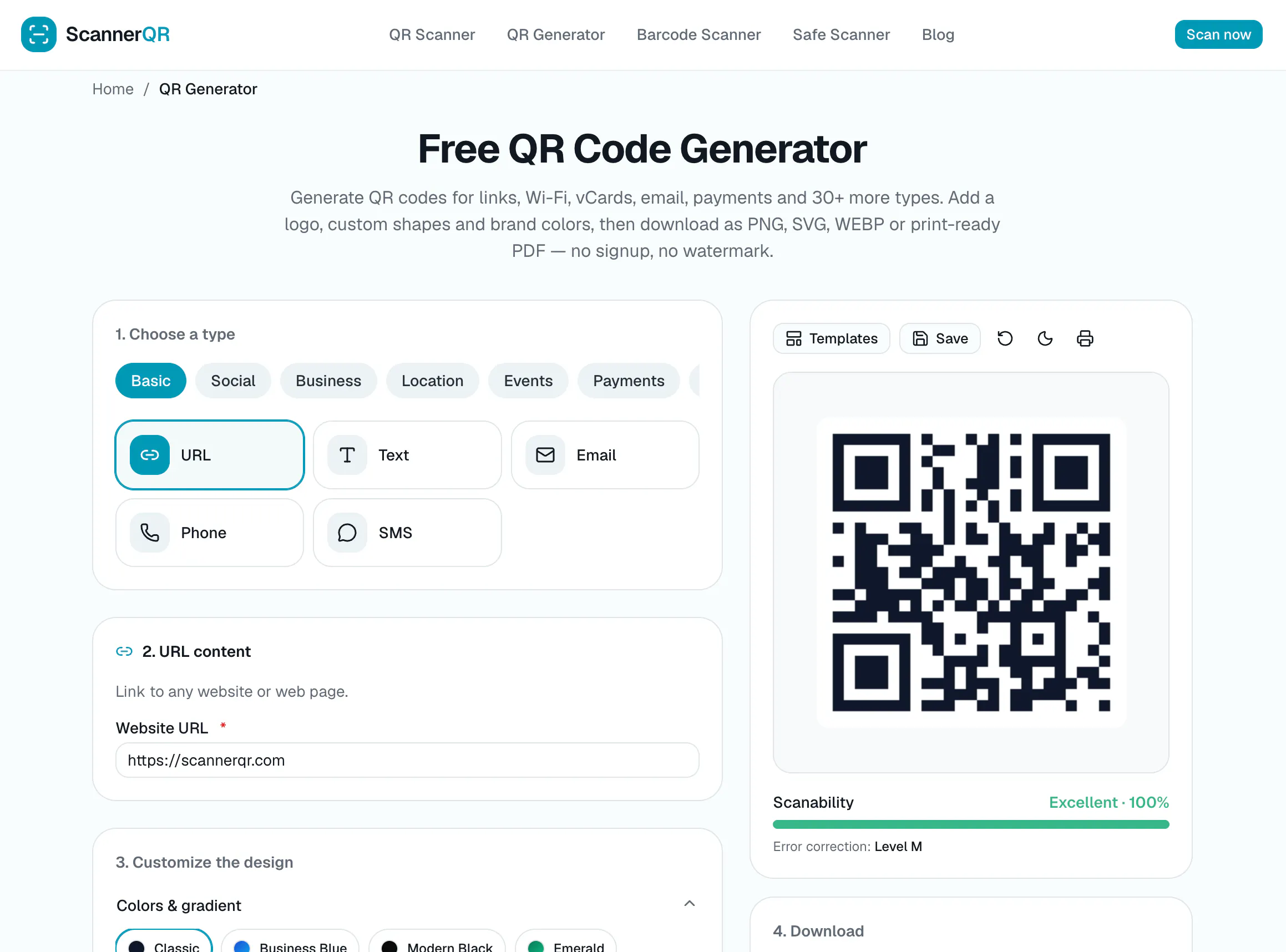This screenshot has height=952, width=1286.
Task: Switch to the Social category tab
Action: (233, 381)
